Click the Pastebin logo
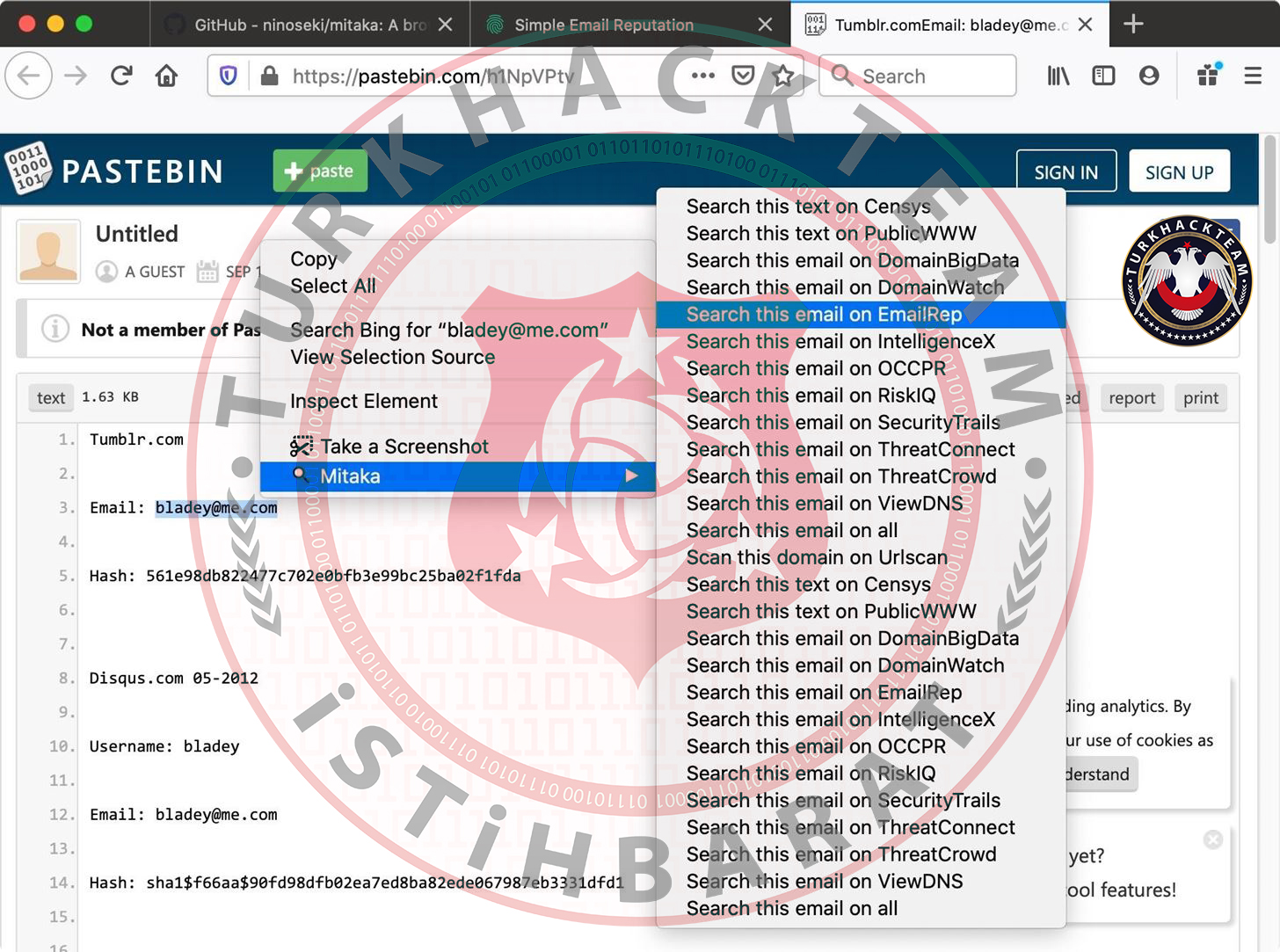The height and width of the screenshot is (952, 1280). 114,170
